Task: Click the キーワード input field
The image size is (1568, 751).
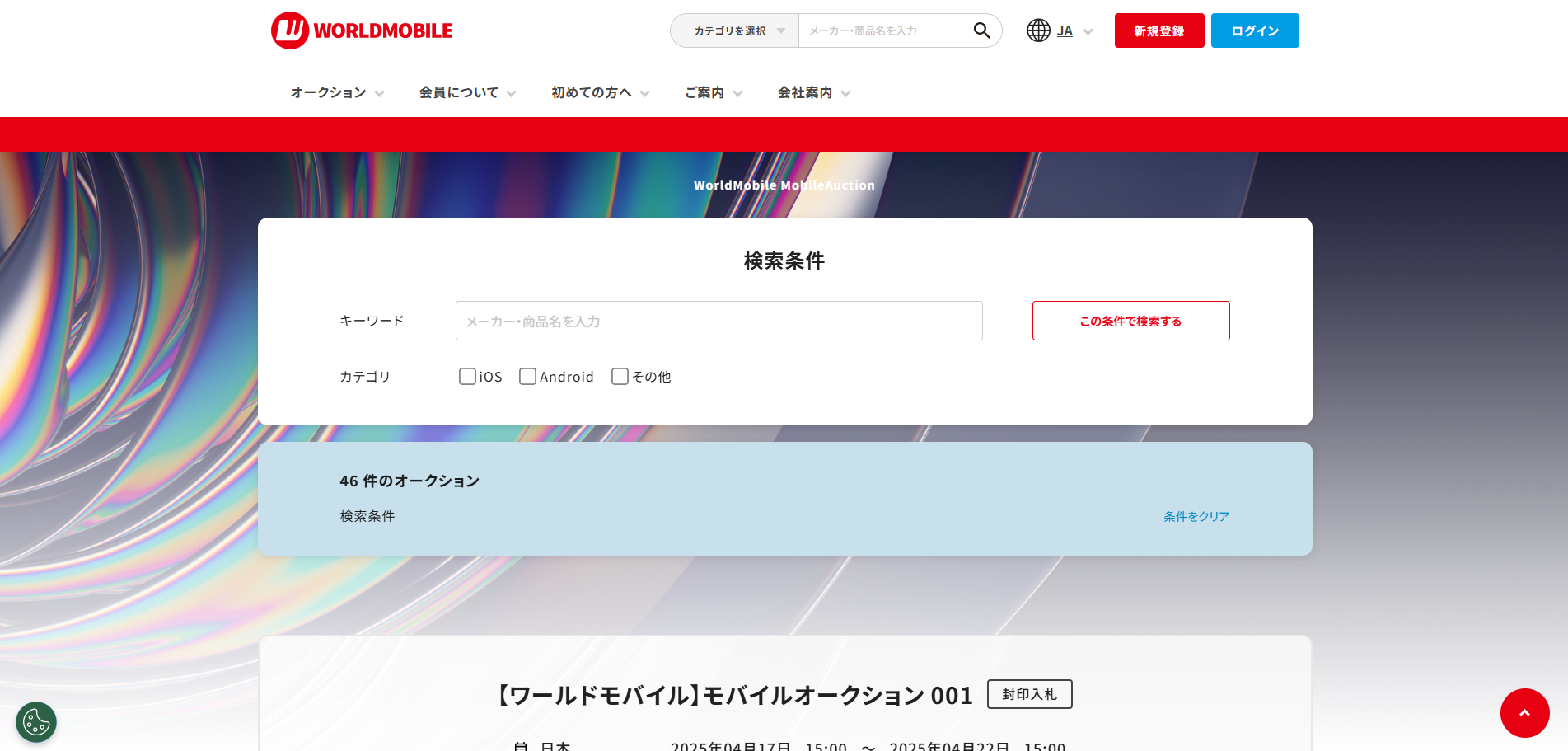Action: 718,321
